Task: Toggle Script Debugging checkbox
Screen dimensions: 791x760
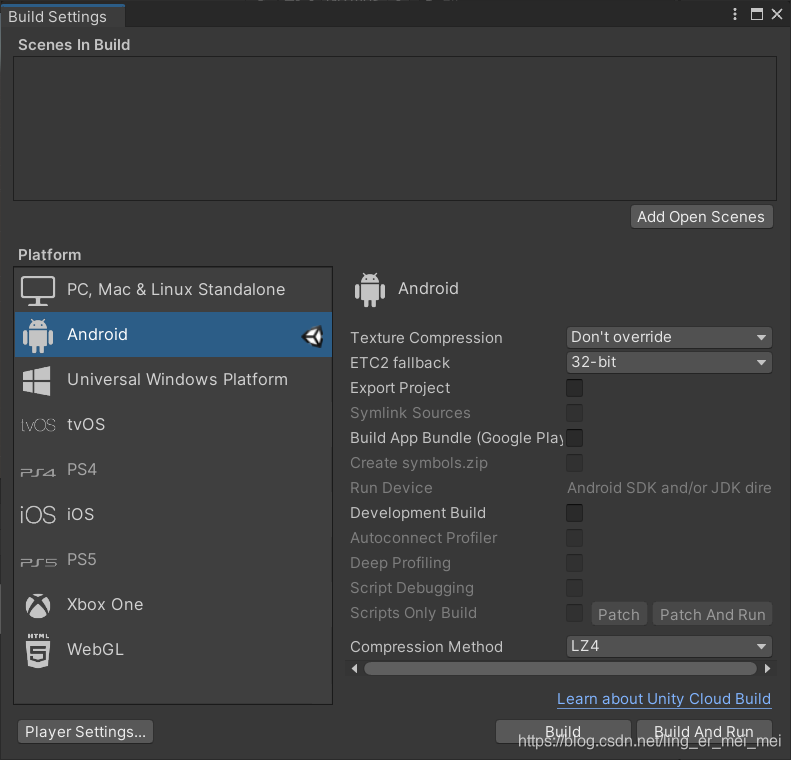Action: click(x=574, y=588)
